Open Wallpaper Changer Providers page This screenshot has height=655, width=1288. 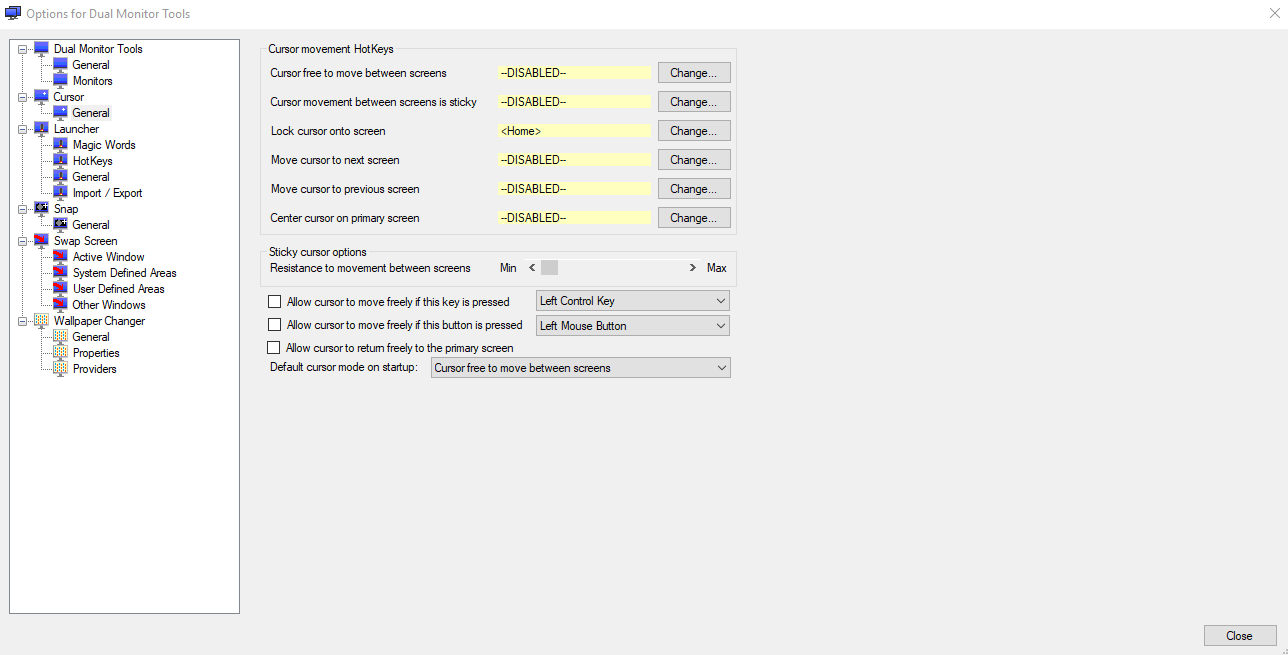[94, 369]
